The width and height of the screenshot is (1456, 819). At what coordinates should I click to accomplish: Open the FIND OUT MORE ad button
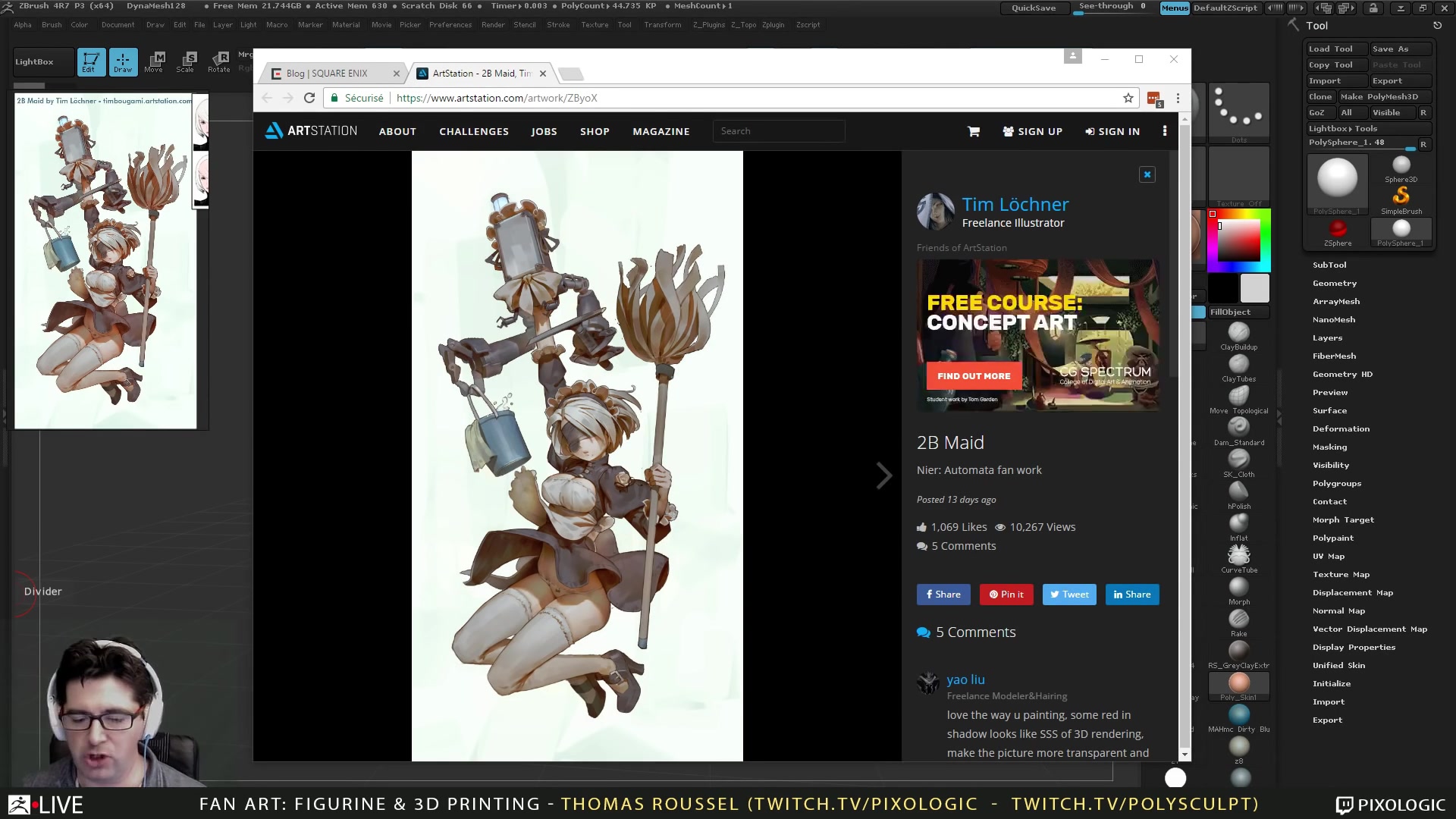(x=974, y=375)
